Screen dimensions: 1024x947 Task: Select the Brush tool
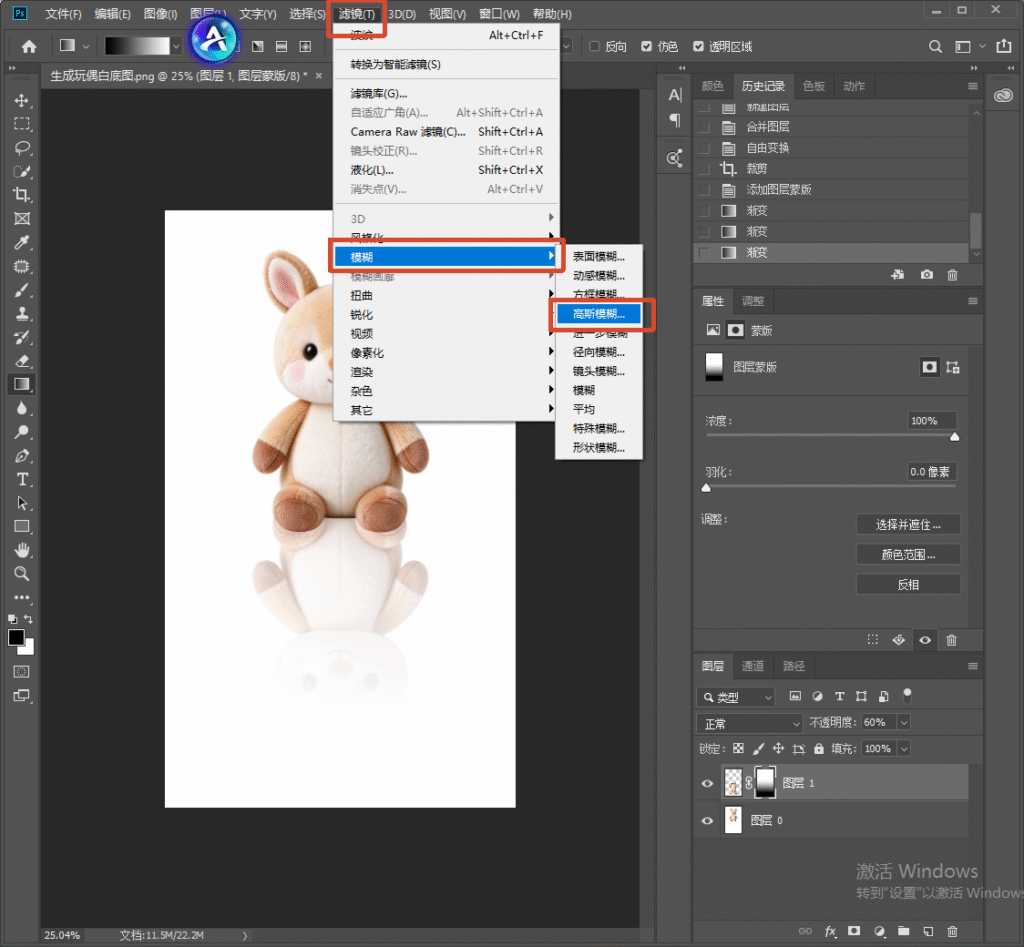[x=22, y=290]
